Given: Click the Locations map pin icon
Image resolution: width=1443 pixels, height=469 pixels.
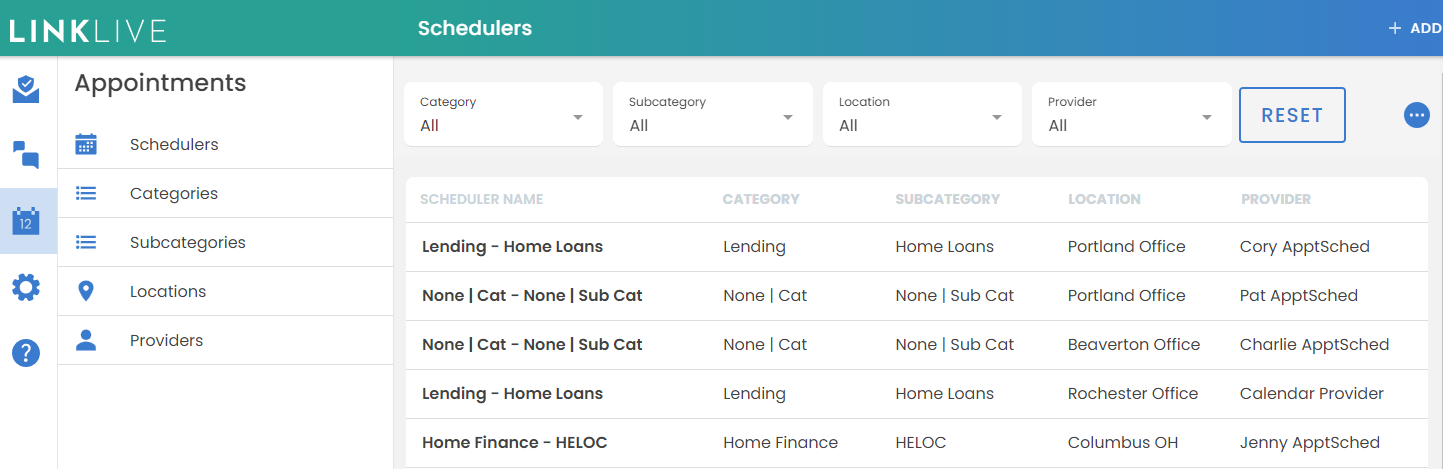Looking at the screenshot, I should pos(86,291).
